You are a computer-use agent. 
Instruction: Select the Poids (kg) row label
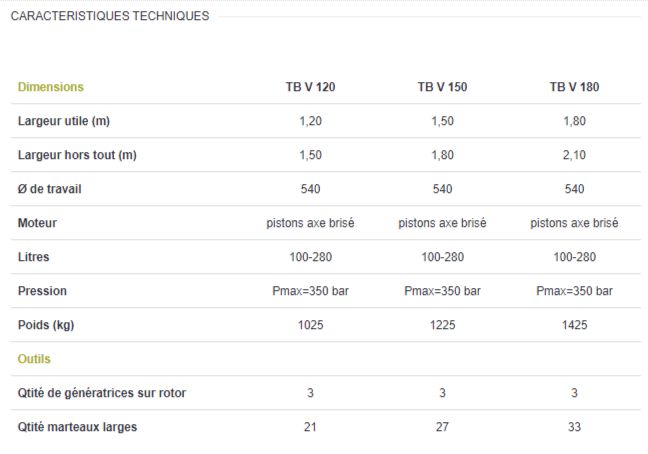[x=47, y=325]
